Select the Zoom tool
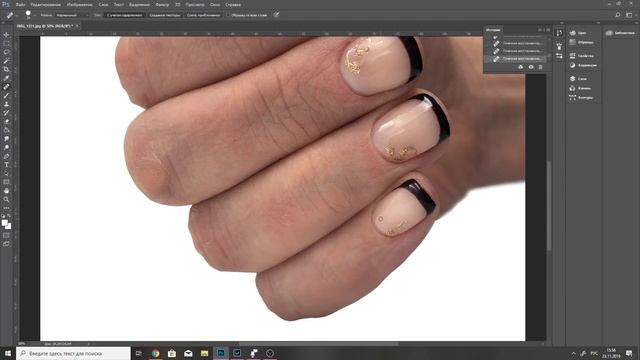Viewport: 640px width, 360px height. (6, 200)
